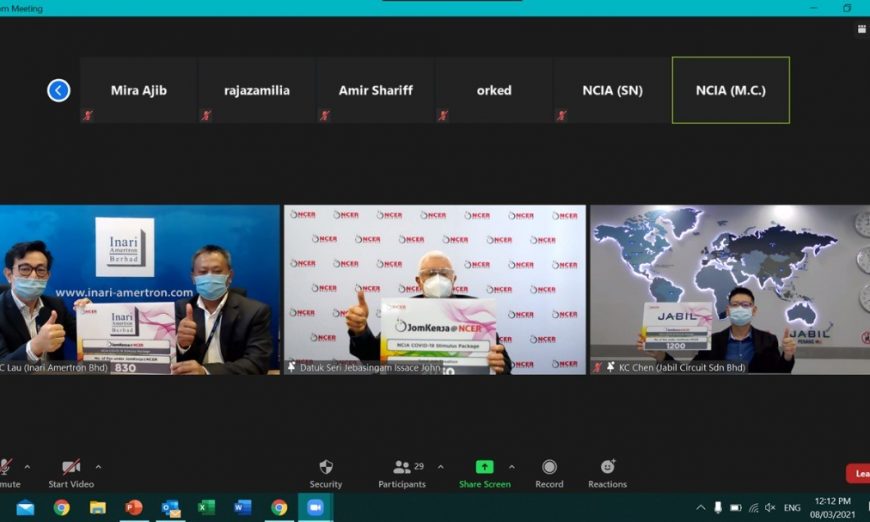
Task: Select rajazamilia participant tile
Action: coord(257,90)
